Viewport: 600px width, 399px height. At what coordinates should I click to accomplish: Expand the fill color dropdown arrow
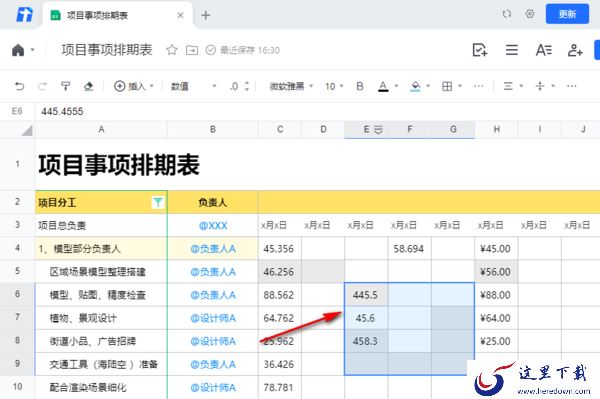[428, 86]
